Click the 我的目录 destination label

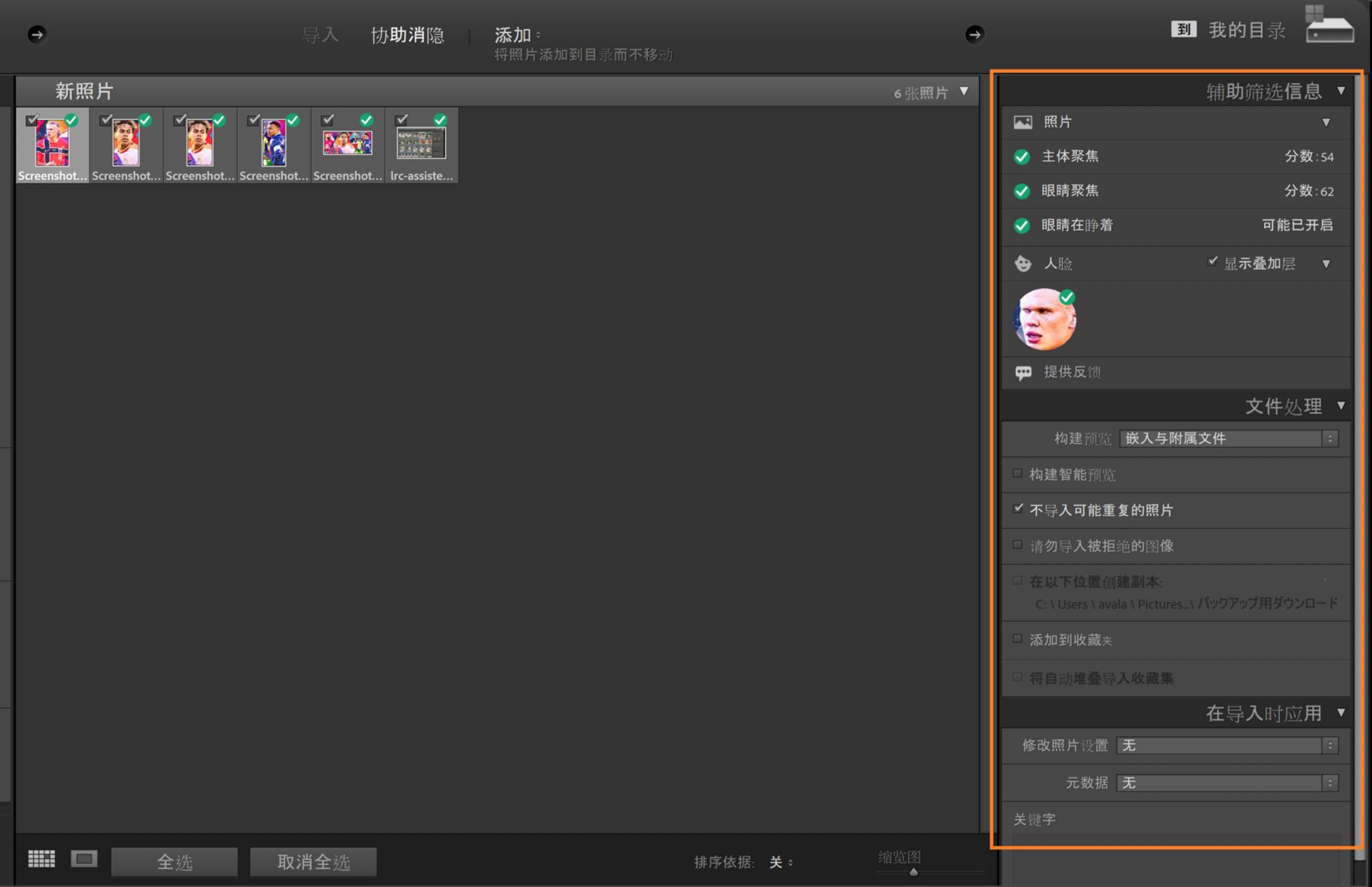pyautogui.click(x=1247, y=30)
